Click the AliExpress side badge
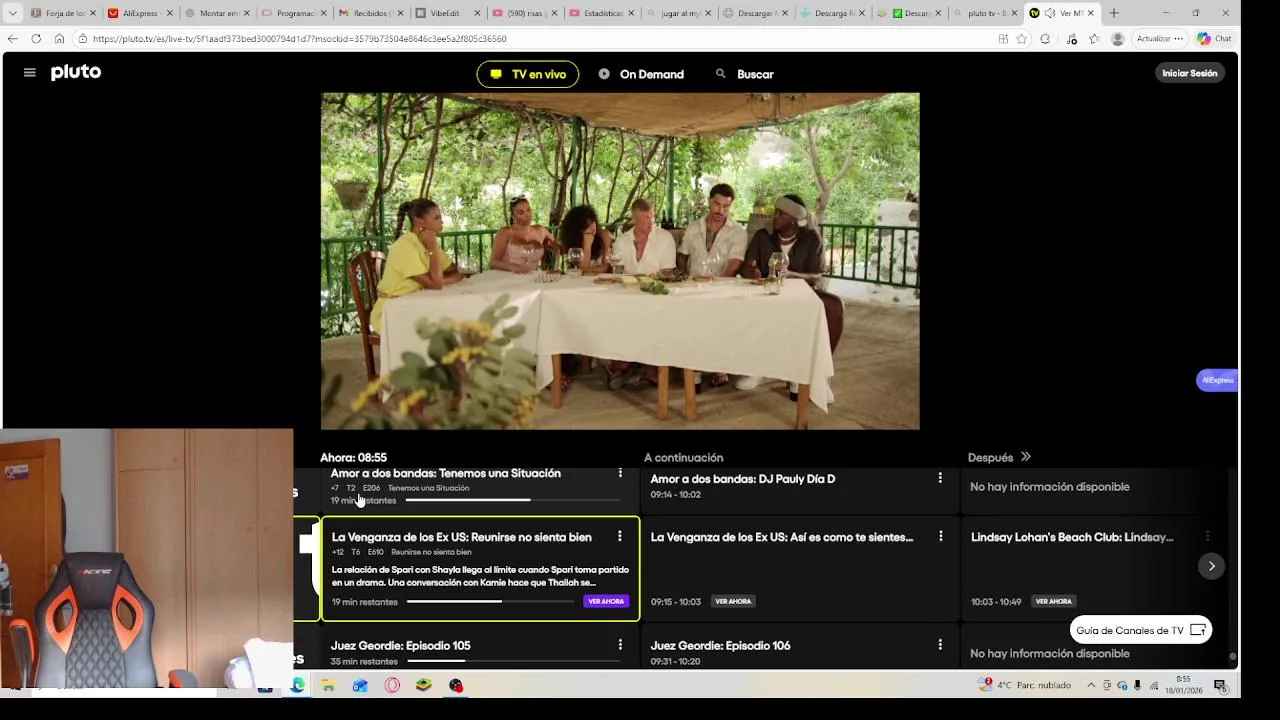Image resolution: width=1280 pixels, height=720 pixels. click(1217, 380)
